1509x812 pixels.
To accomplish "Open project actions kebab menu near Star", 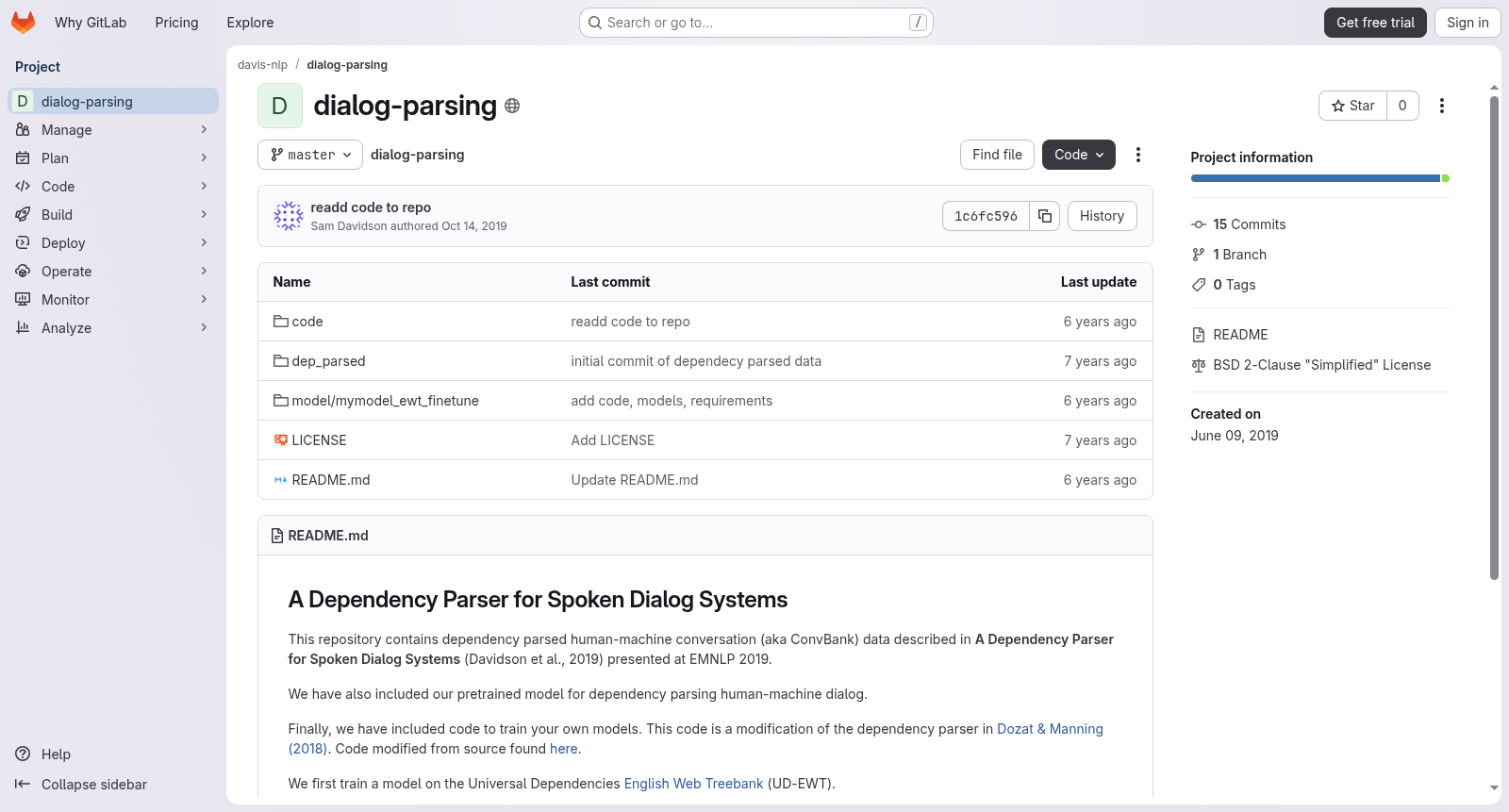I will [x=1442, y=106].
